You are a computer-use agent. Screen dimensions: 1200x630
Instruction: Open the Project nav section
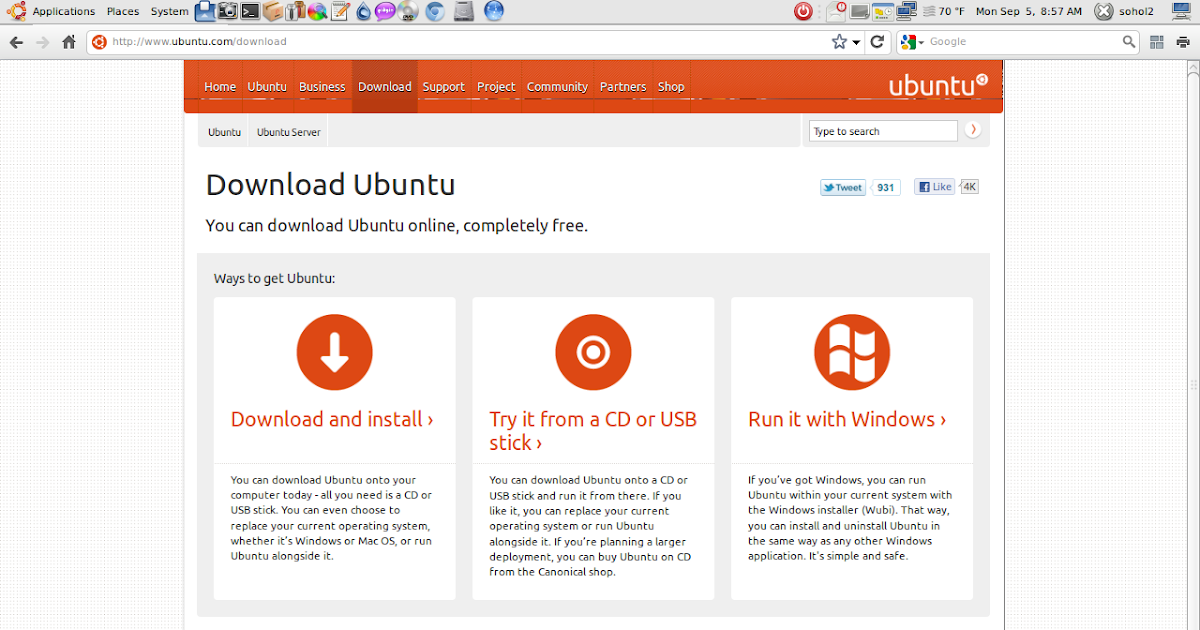tap(496, 87)
